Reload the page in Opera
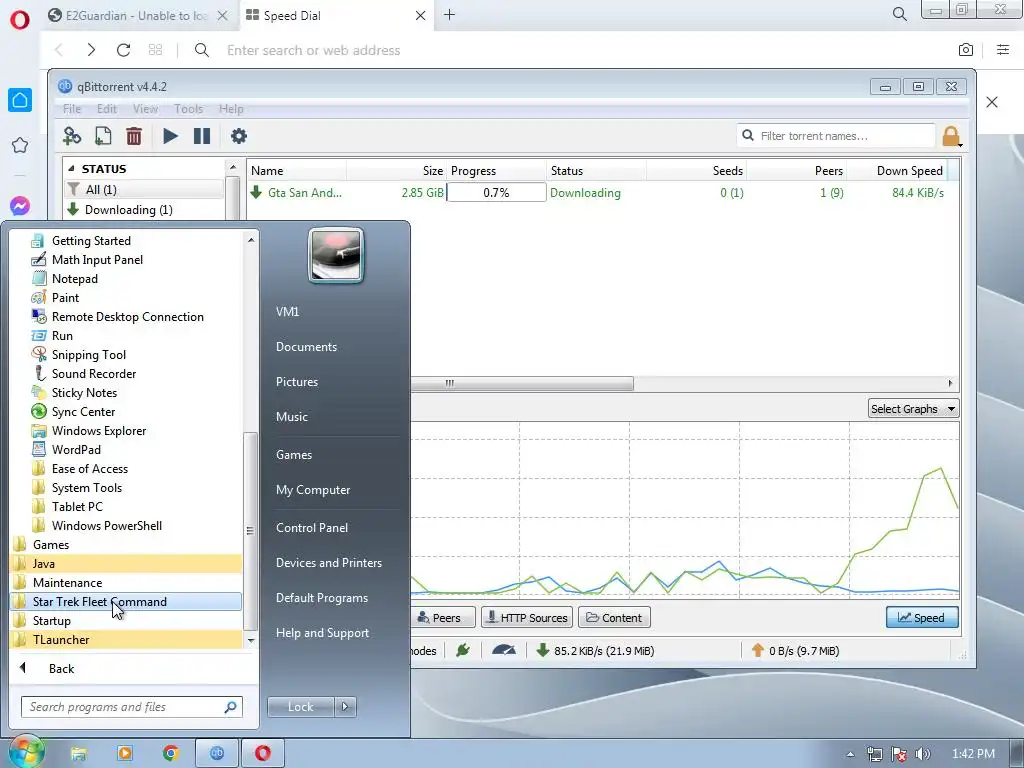This screenshot has height=768, width=1024. (123, 50)
